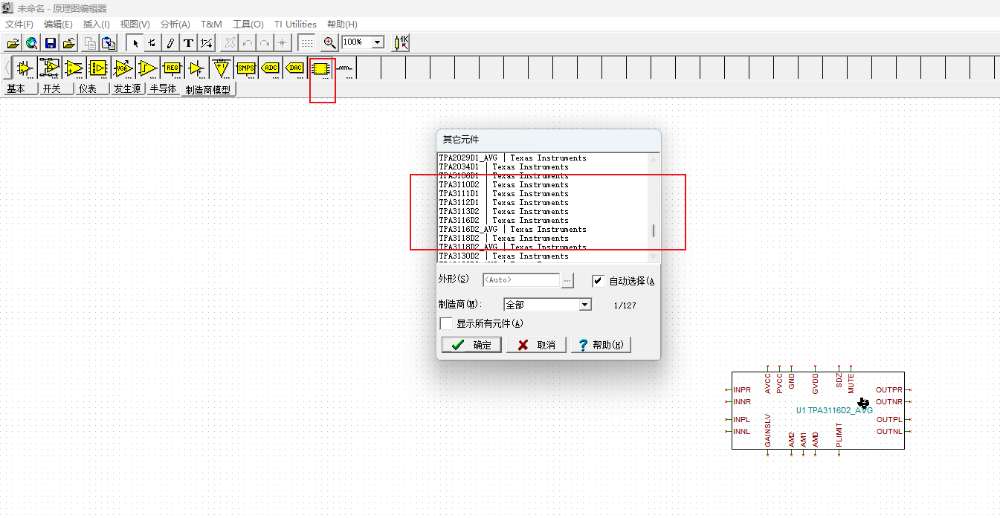This screenshot has width=1000, height=518.
Task: Select the Text (T) tool
Action: click(x=188, y=43)
